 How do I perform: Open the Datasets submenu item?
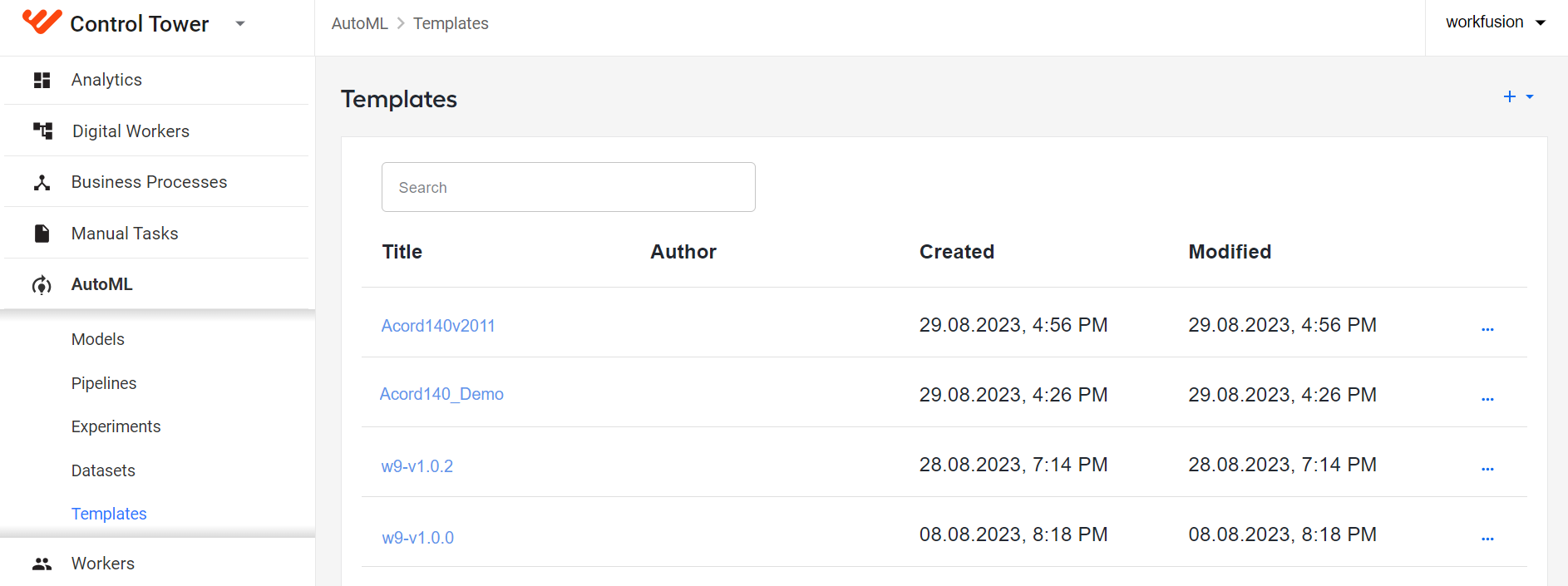pyautogui.click(x=103, y=470)
